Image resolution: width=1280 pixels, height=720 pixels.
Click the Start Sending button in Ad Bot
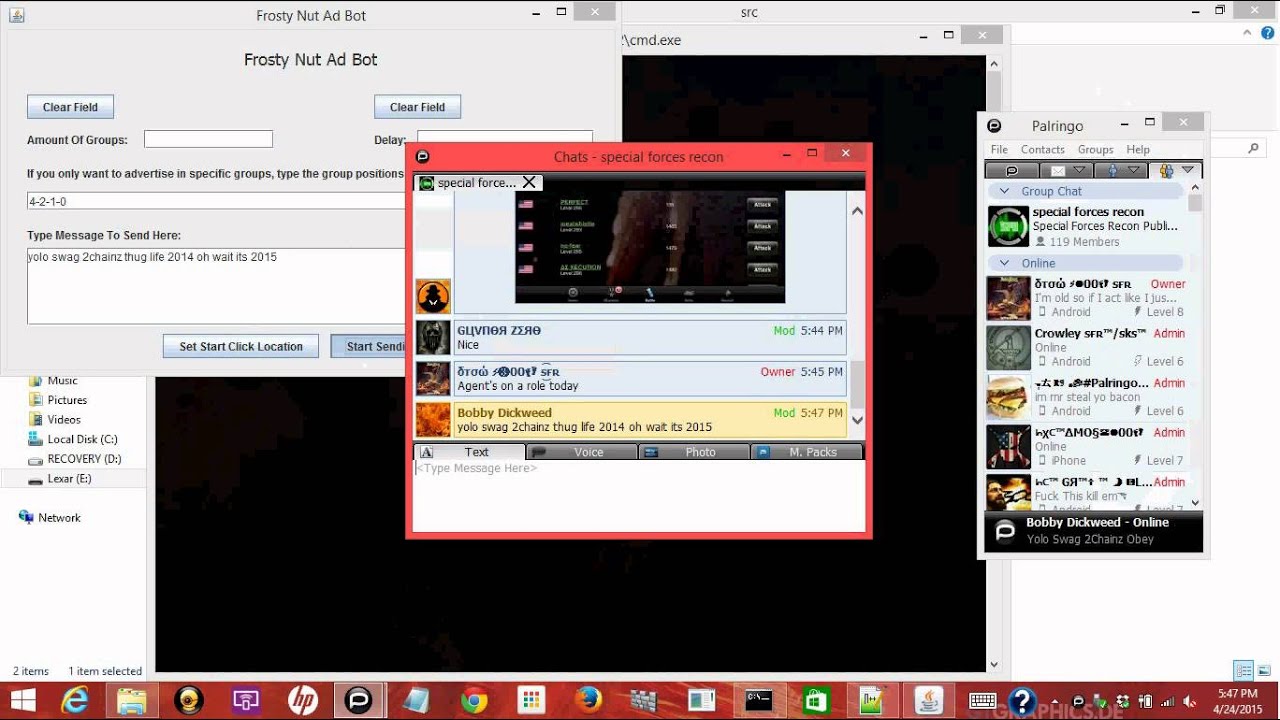coord(368,346)
